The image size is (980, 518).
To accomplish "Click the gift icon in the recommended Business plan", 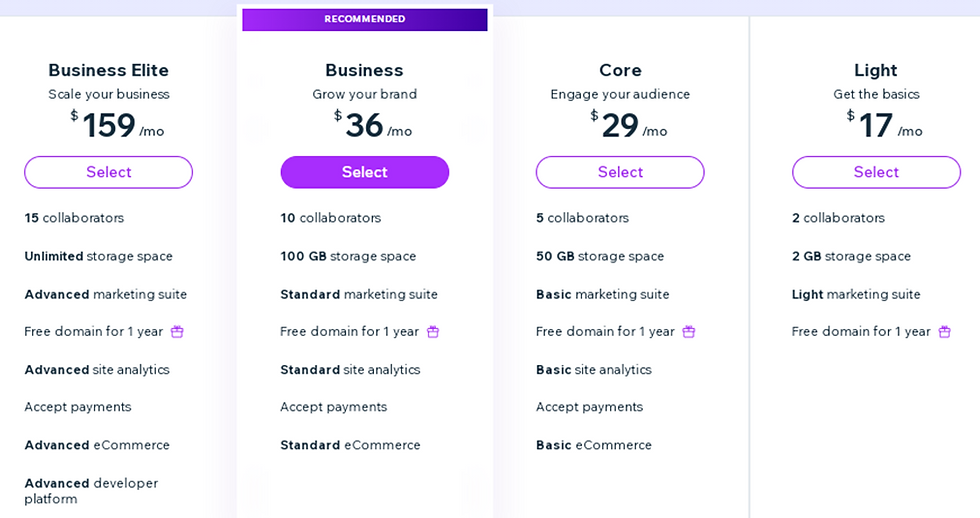I will [433, 332].
